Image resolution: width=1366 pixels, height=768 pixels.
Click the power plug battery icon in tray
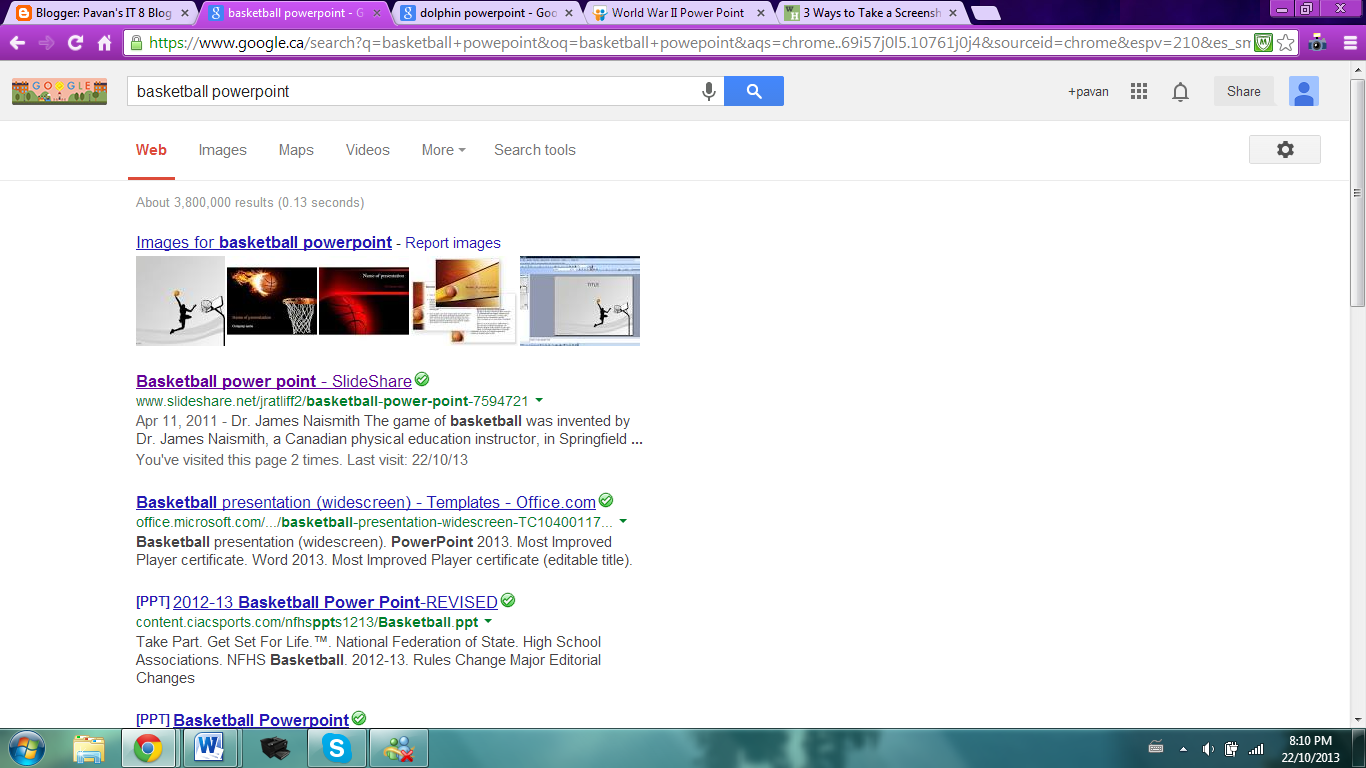[x=1232, y=748]
